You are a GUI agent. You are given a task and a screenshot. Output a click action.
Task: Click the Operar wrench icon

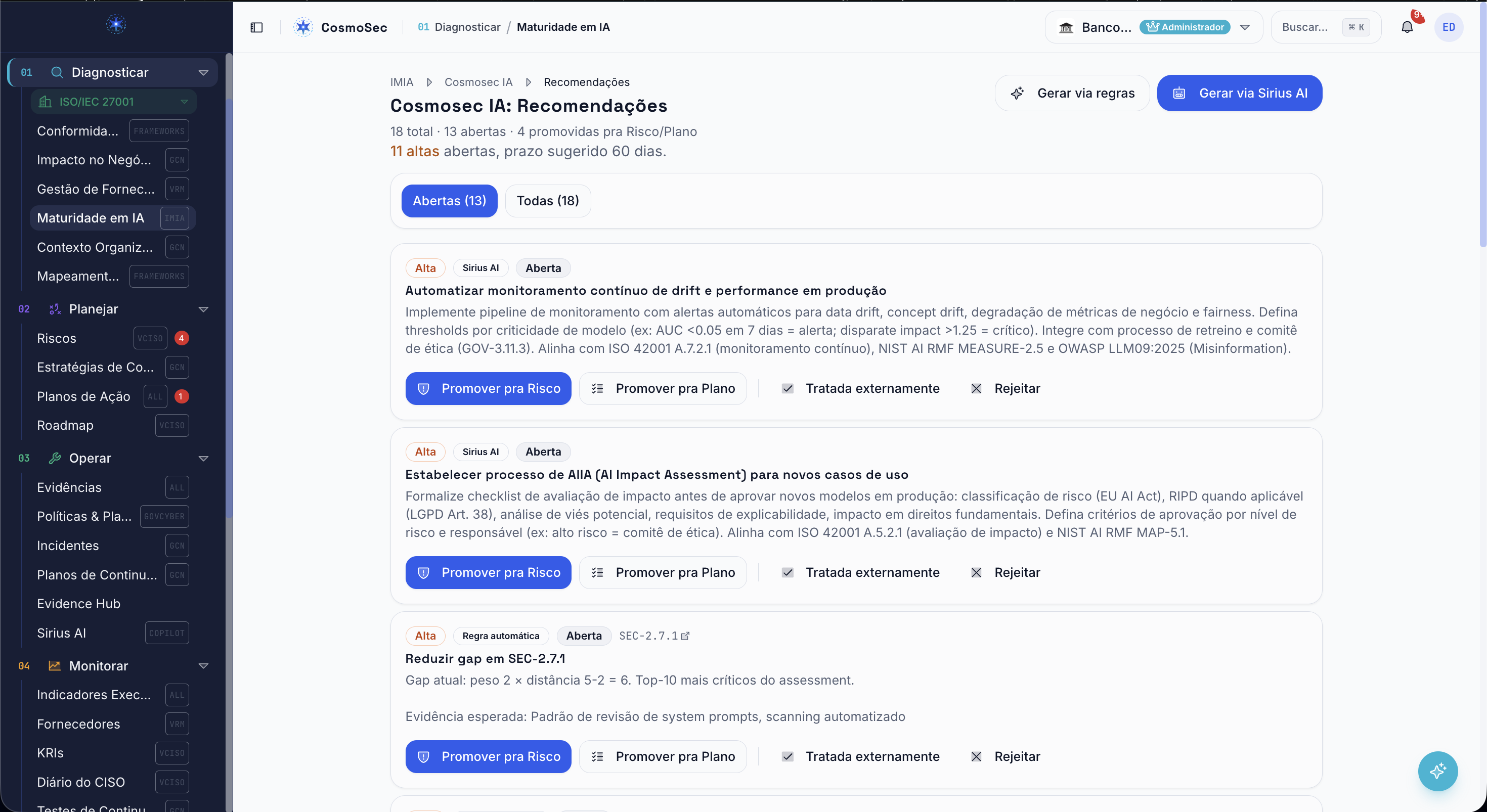coord(55,458)
